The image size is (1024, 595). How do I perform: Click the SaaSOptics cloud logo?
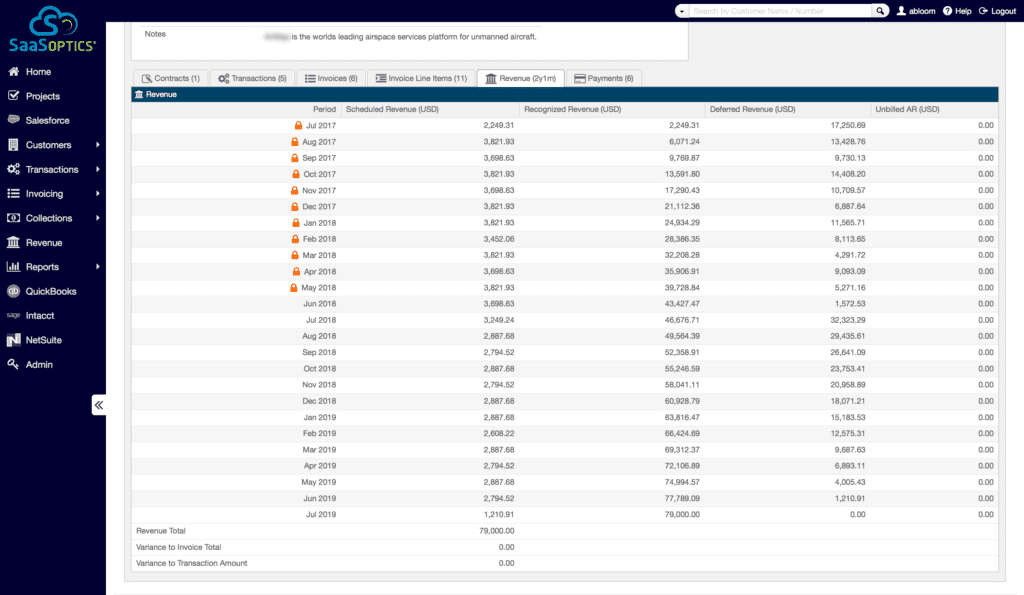click(52, 29)
